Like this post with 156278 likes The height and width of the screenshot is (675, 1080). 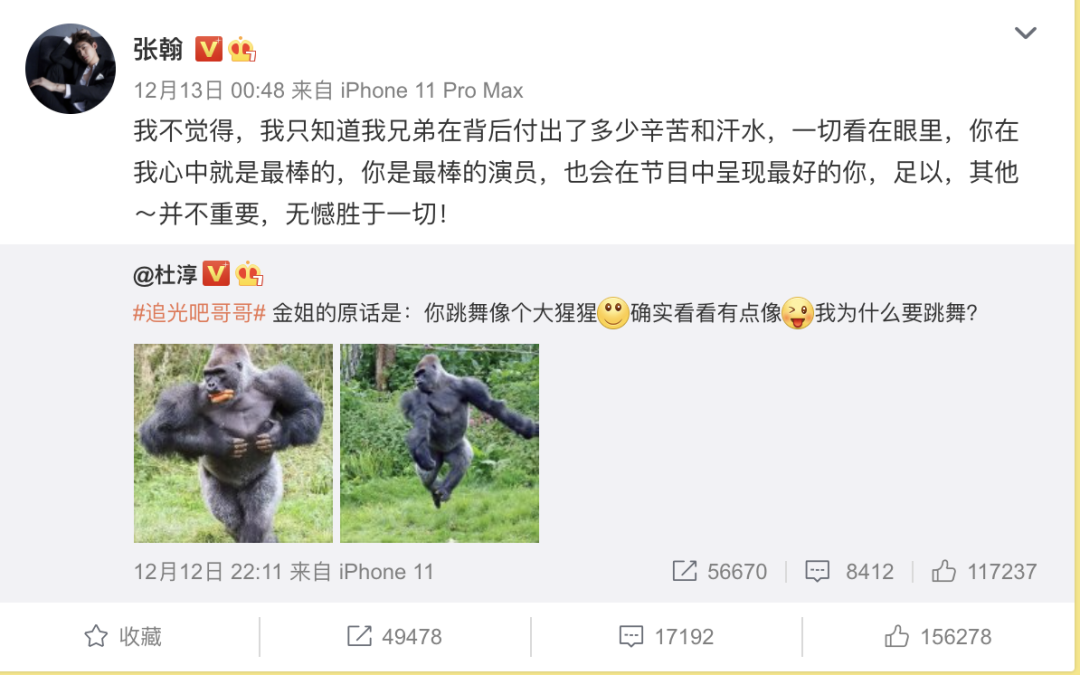click(938, 636)
